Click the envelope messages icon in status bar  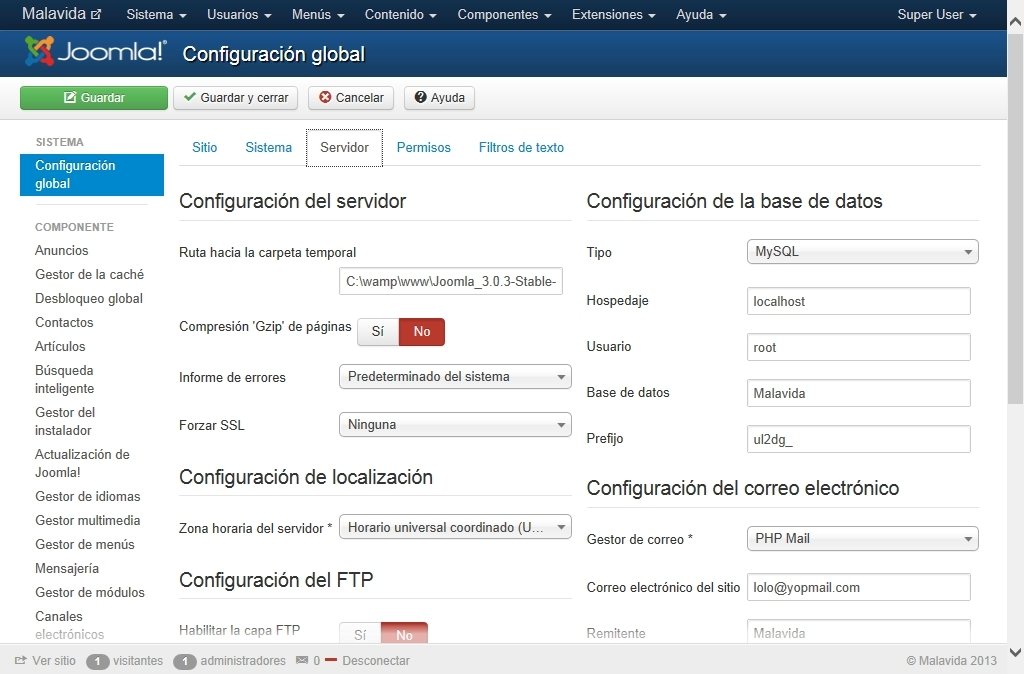[x=302, y=660]
